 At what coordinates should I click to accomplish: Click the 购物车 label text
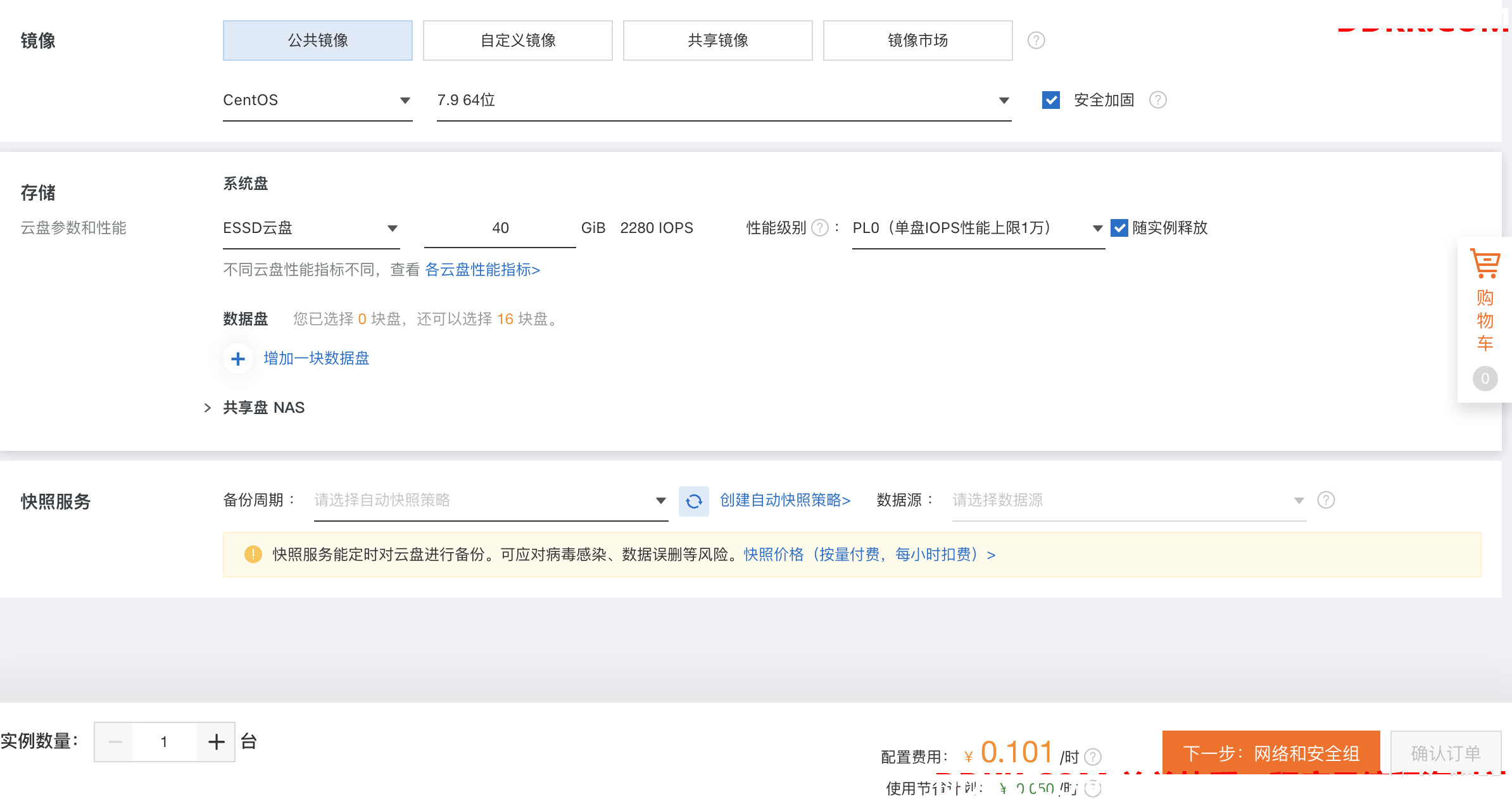point(1485,321)
